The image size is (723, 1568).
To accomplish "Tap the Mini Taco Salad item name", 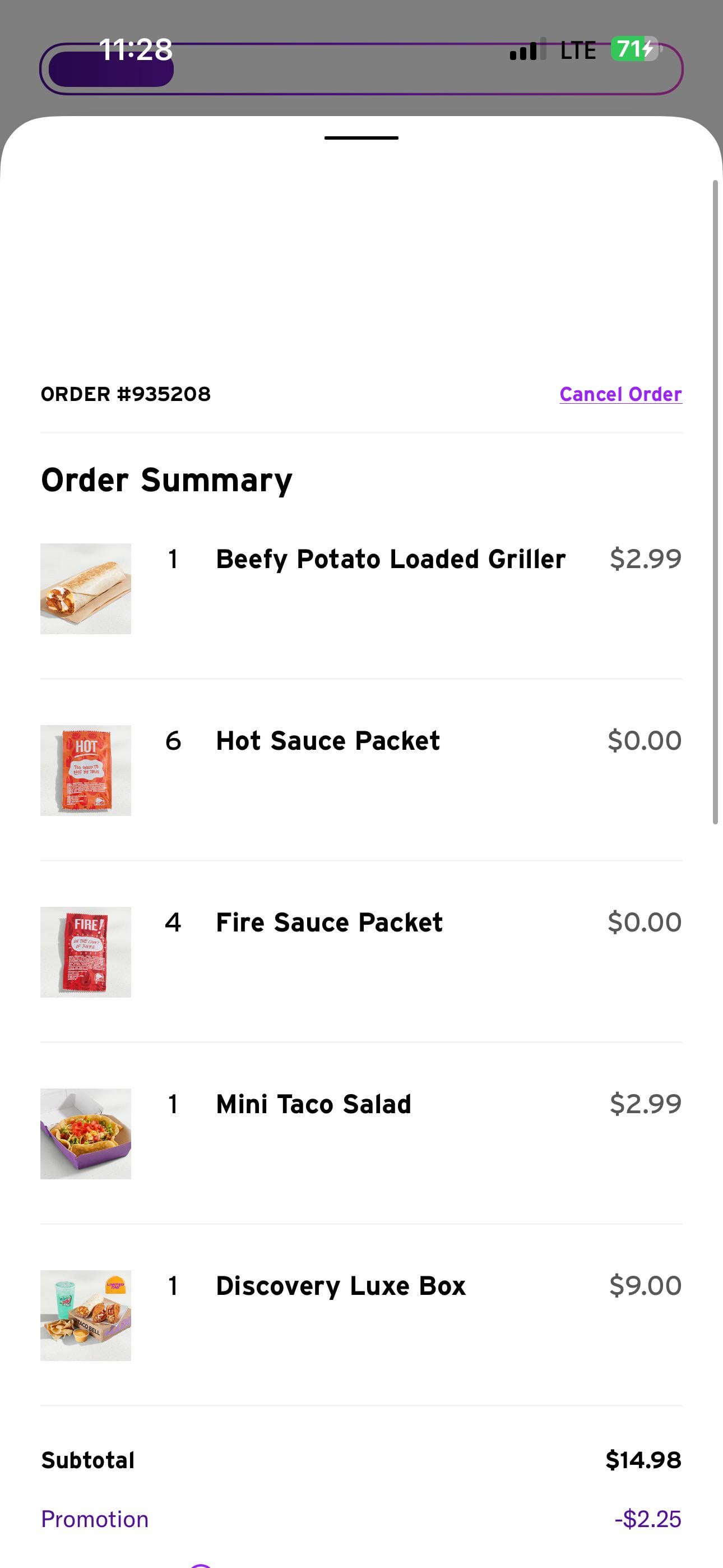I will click(313, 1104).
